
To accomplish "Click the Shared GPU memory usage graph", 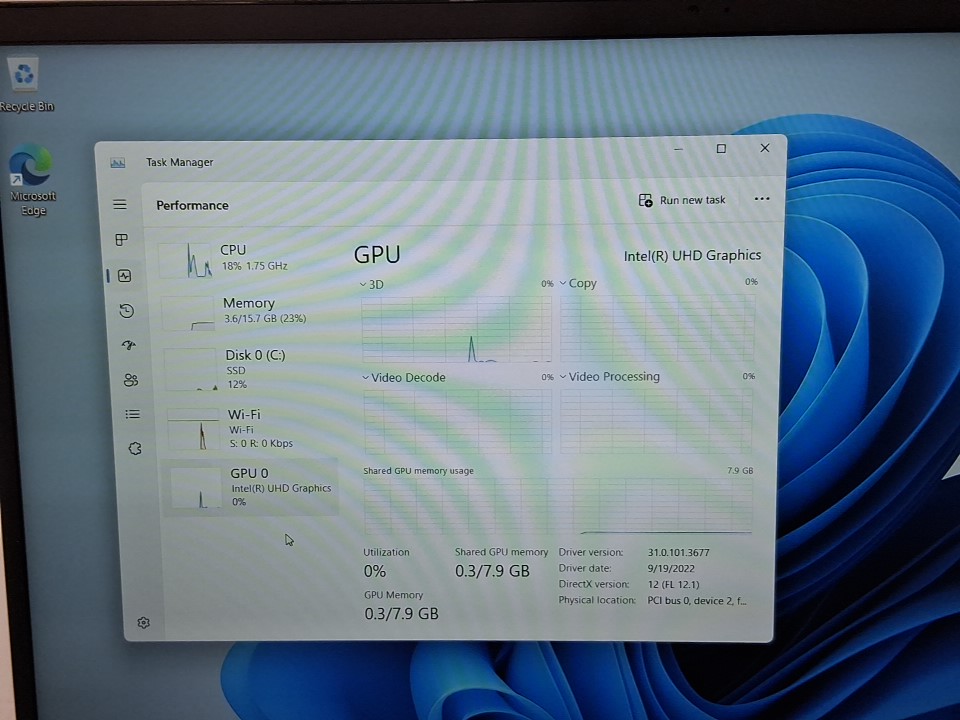I will [558, 507].
